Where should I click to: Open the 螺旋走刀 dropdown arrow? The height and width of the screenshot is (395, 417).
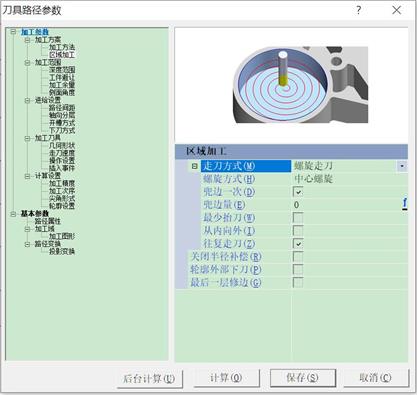pyautogui.click(x=402, y=166)
